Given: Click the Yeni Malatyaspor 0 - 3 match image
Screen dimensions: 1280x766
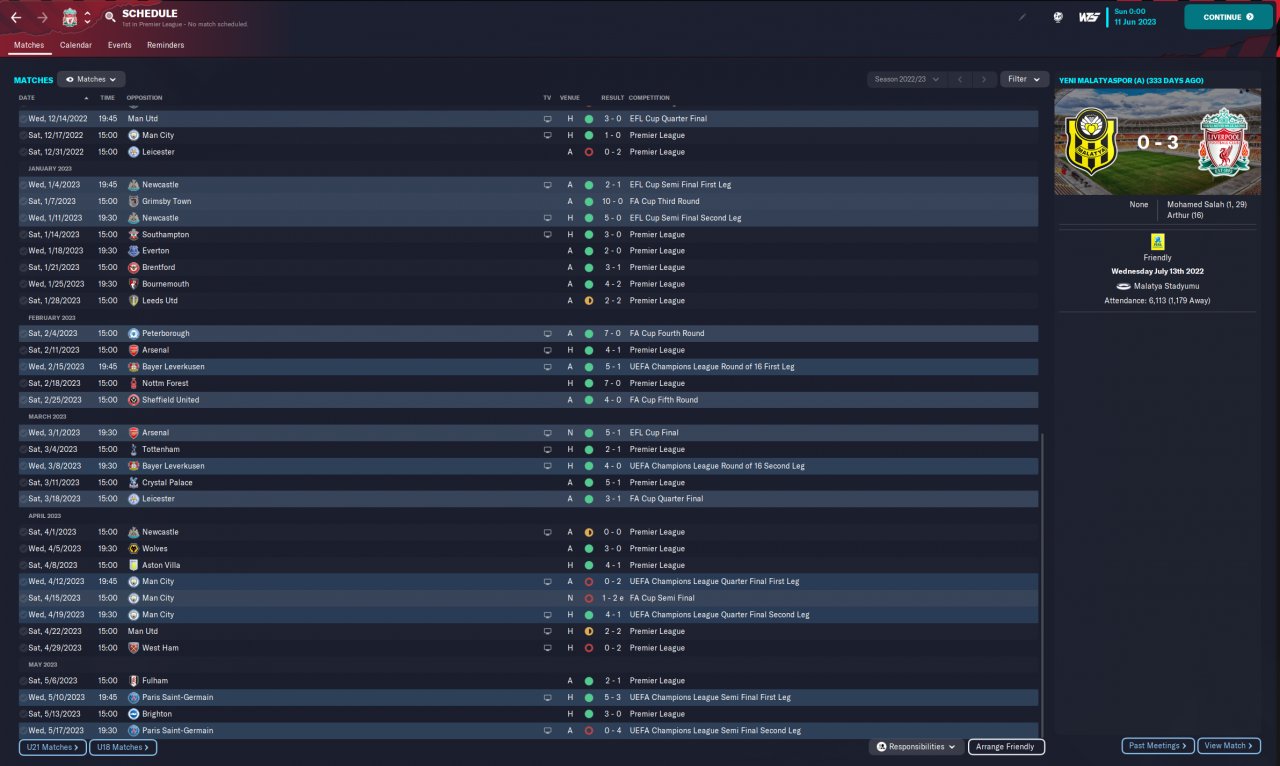Looking at the screenshot, I should [x=1158, y=142].
